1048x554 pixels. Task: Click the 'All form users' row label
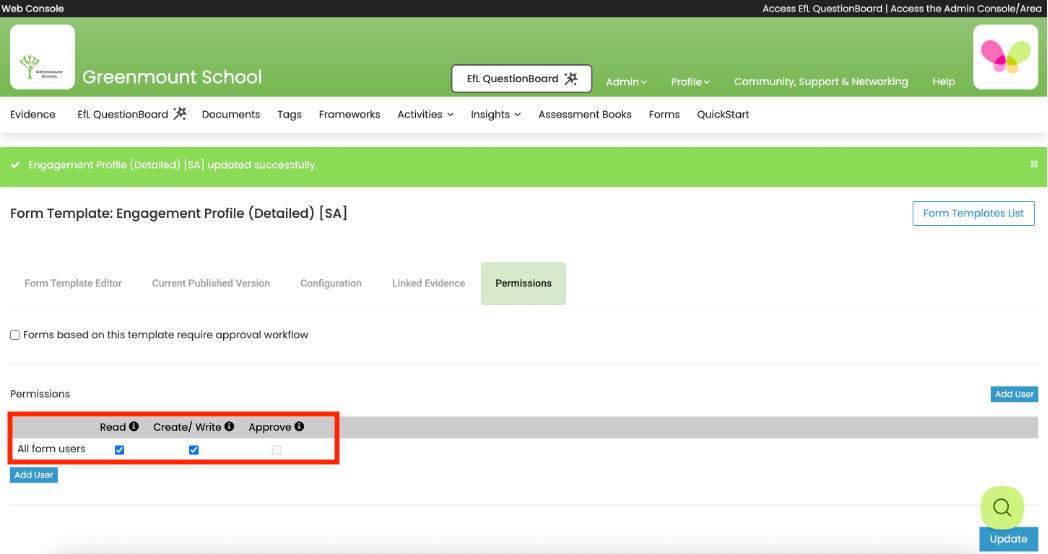coord(51,449)
